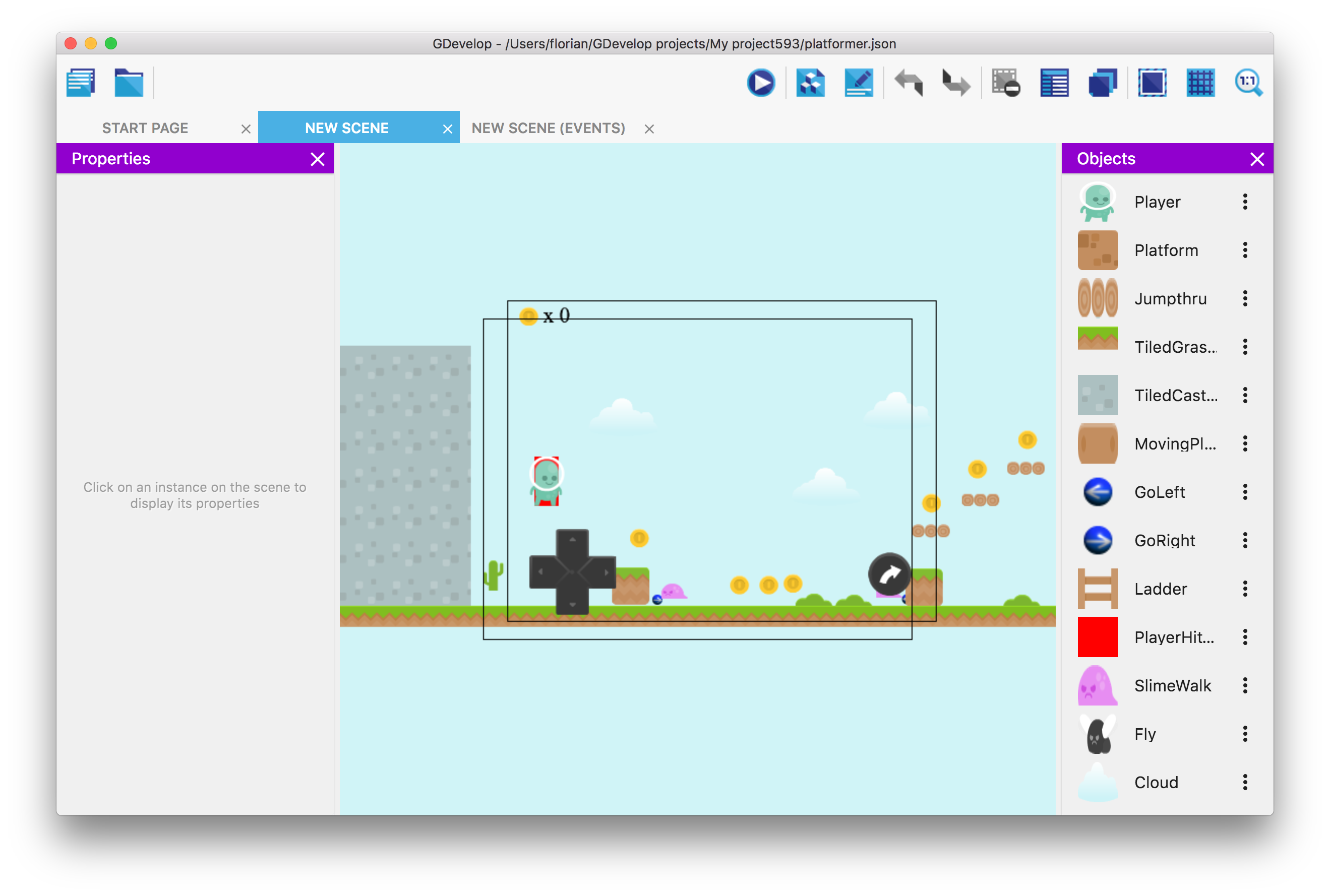This screenshot has height=896, width=1330.
Task: Switch to the START PAGE tab
Action: pos(145,127)
